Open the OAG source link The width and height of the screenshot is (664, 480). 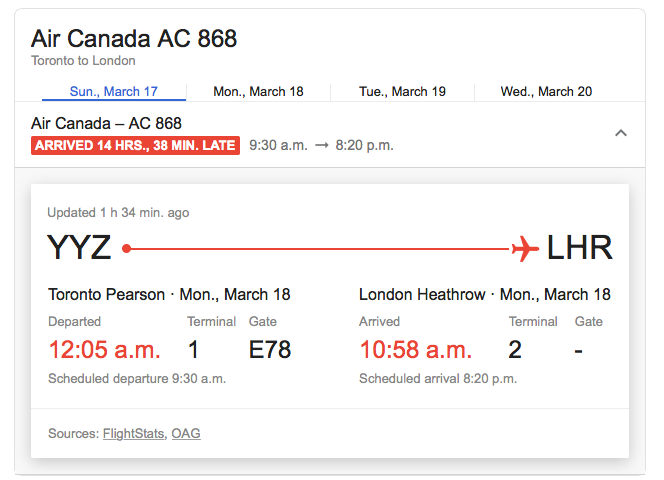pyautogui.click(x=186, y=433)
